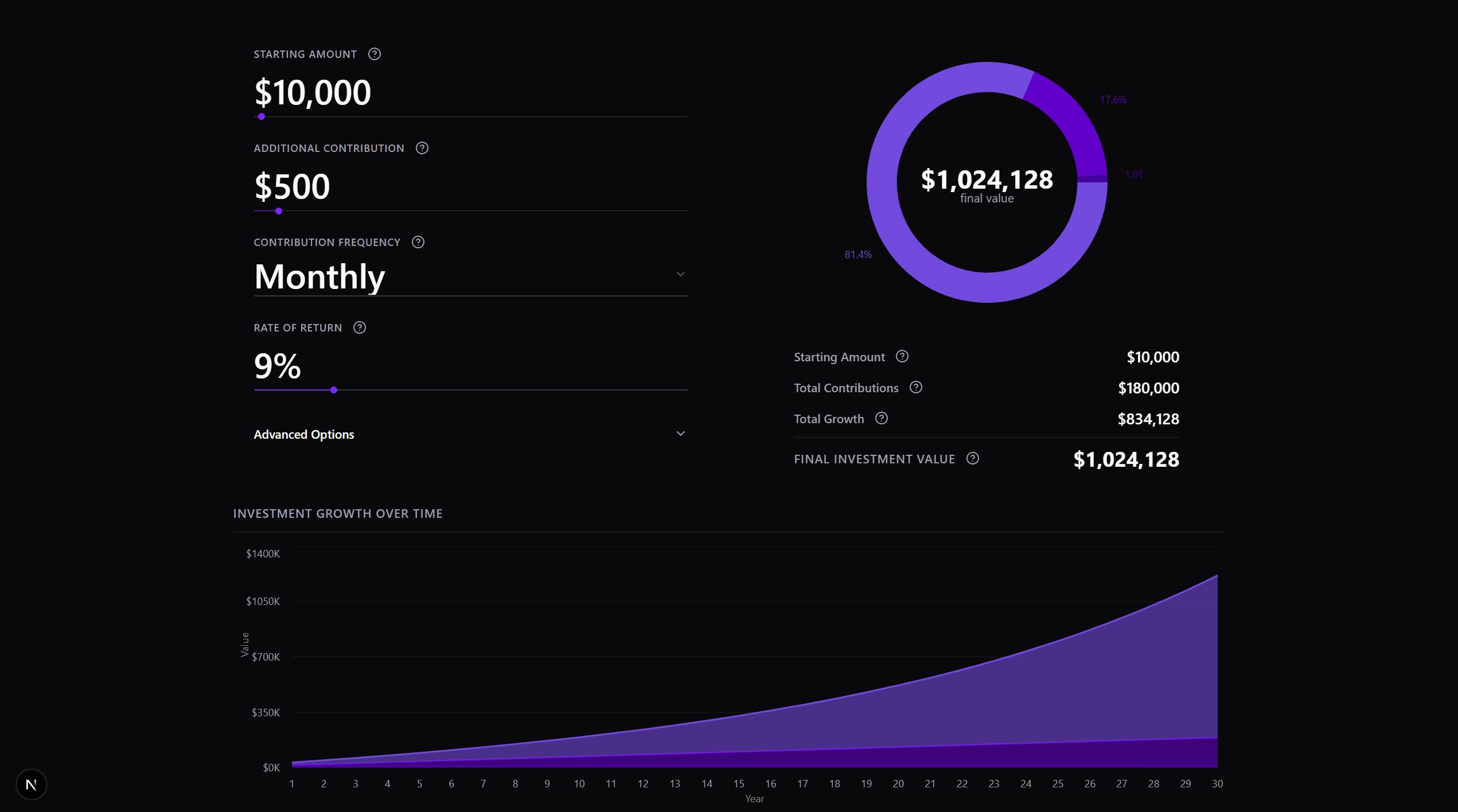Click help icon beside Additional Contribution label
Screen dimensions: 1458x812
422,148
